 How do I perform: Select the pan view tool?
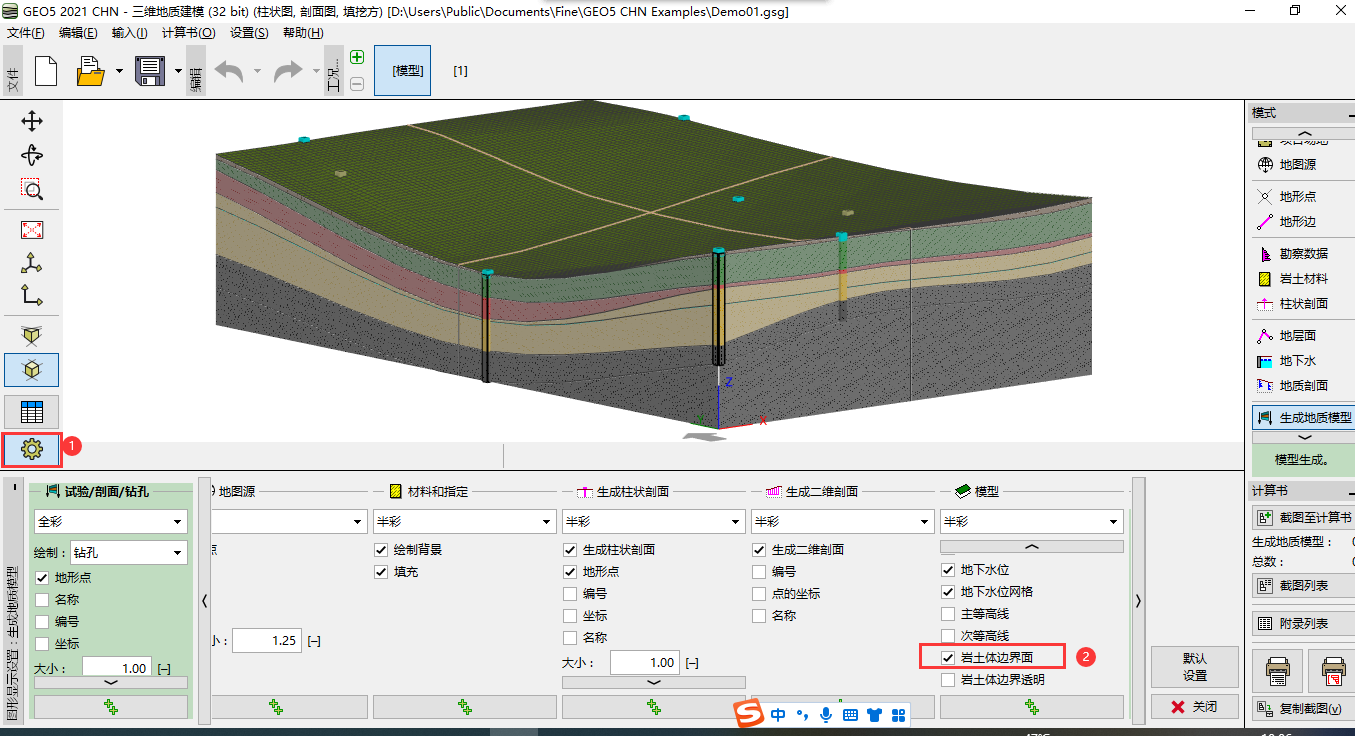32,121
